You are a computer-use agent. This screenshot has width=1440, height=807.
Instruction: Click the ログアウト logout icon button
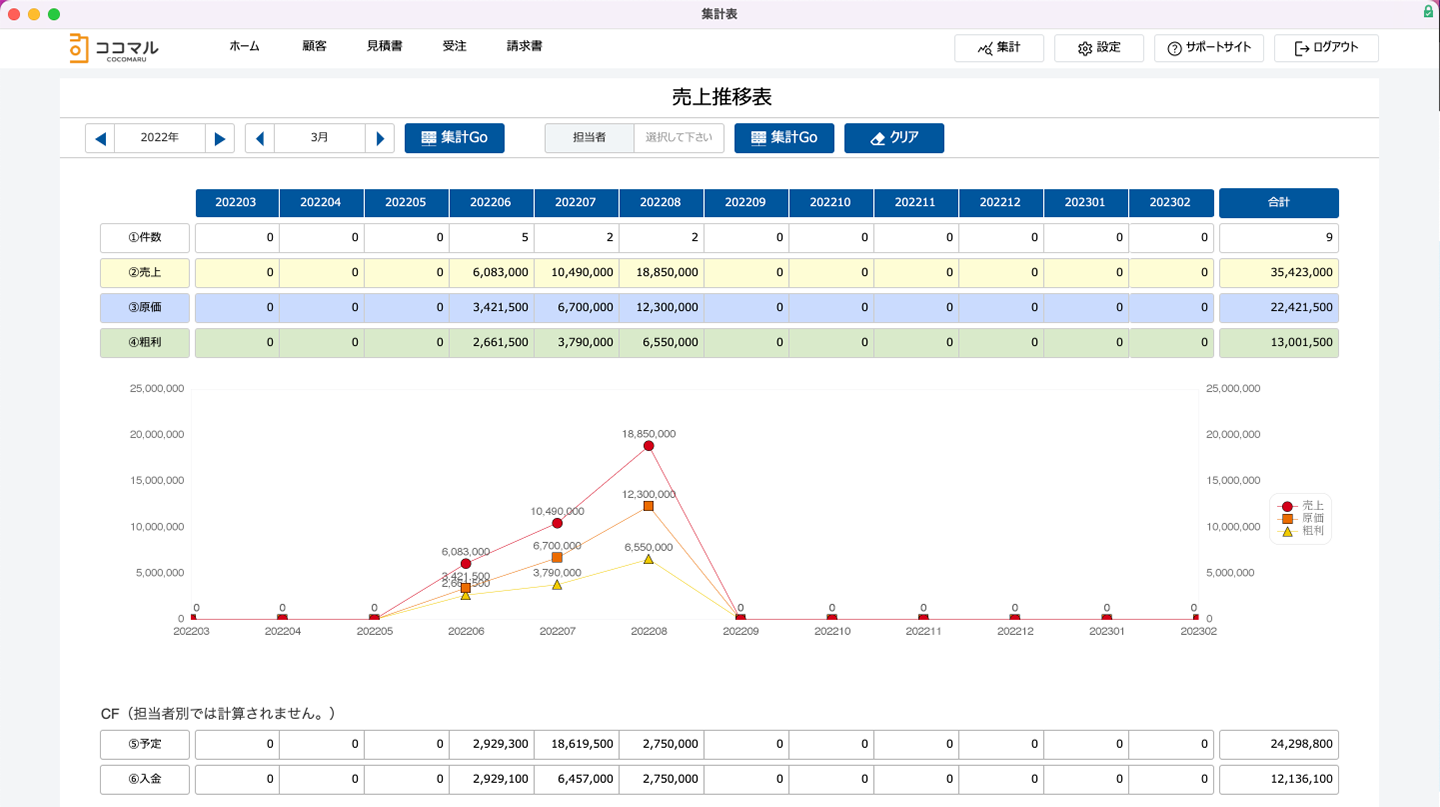click(1325, 48)
